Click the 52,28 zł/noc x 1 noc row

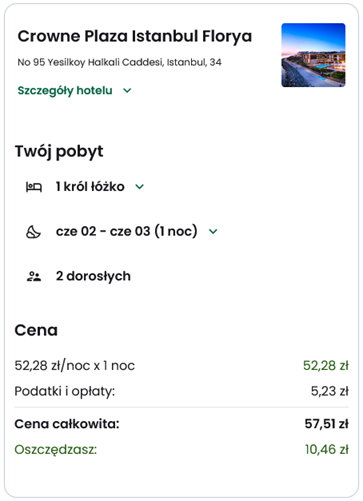point(181,366)
